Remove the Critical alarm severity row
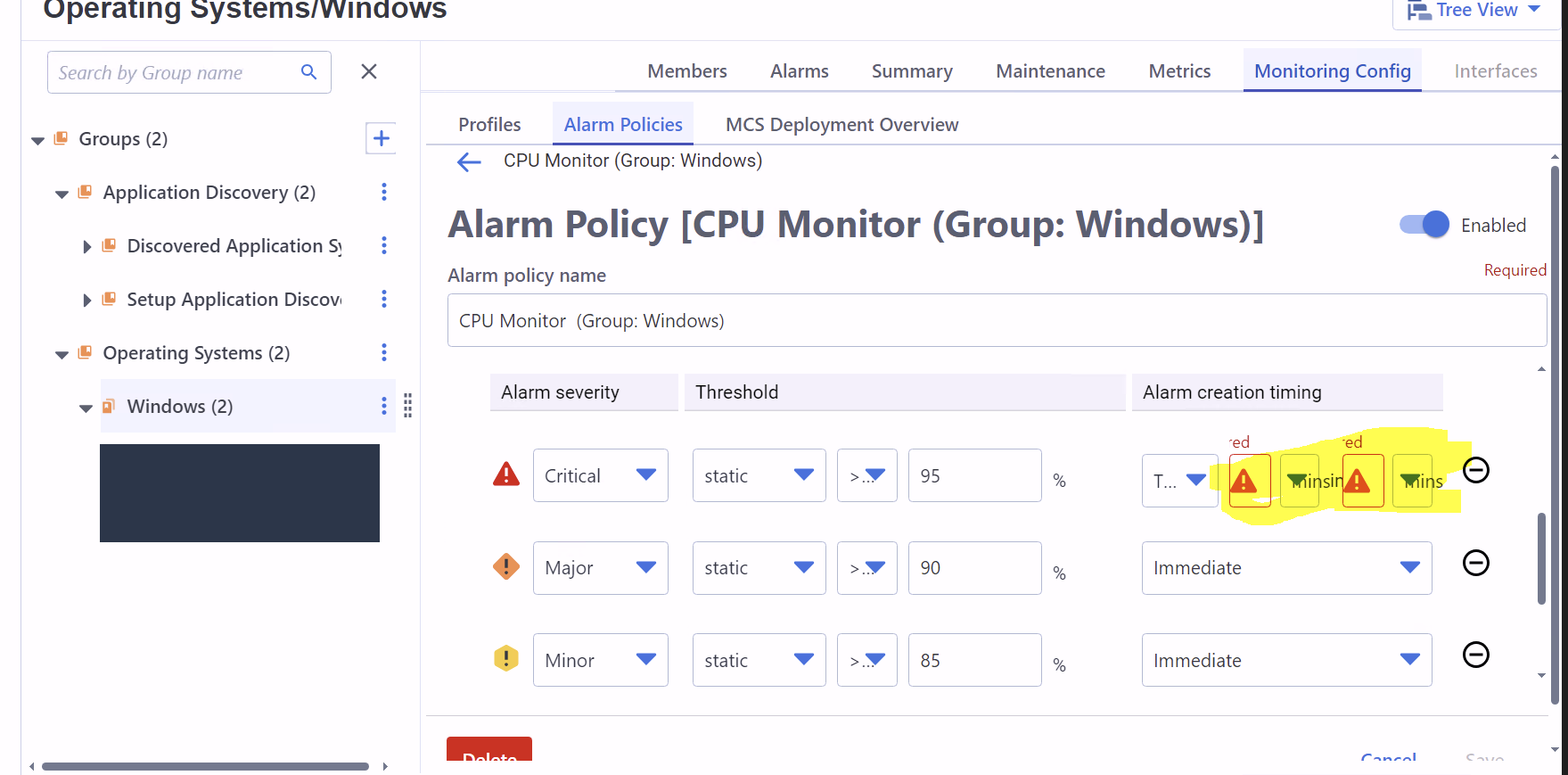The height and width of the screenshot is (775, 1568). 1475,470
